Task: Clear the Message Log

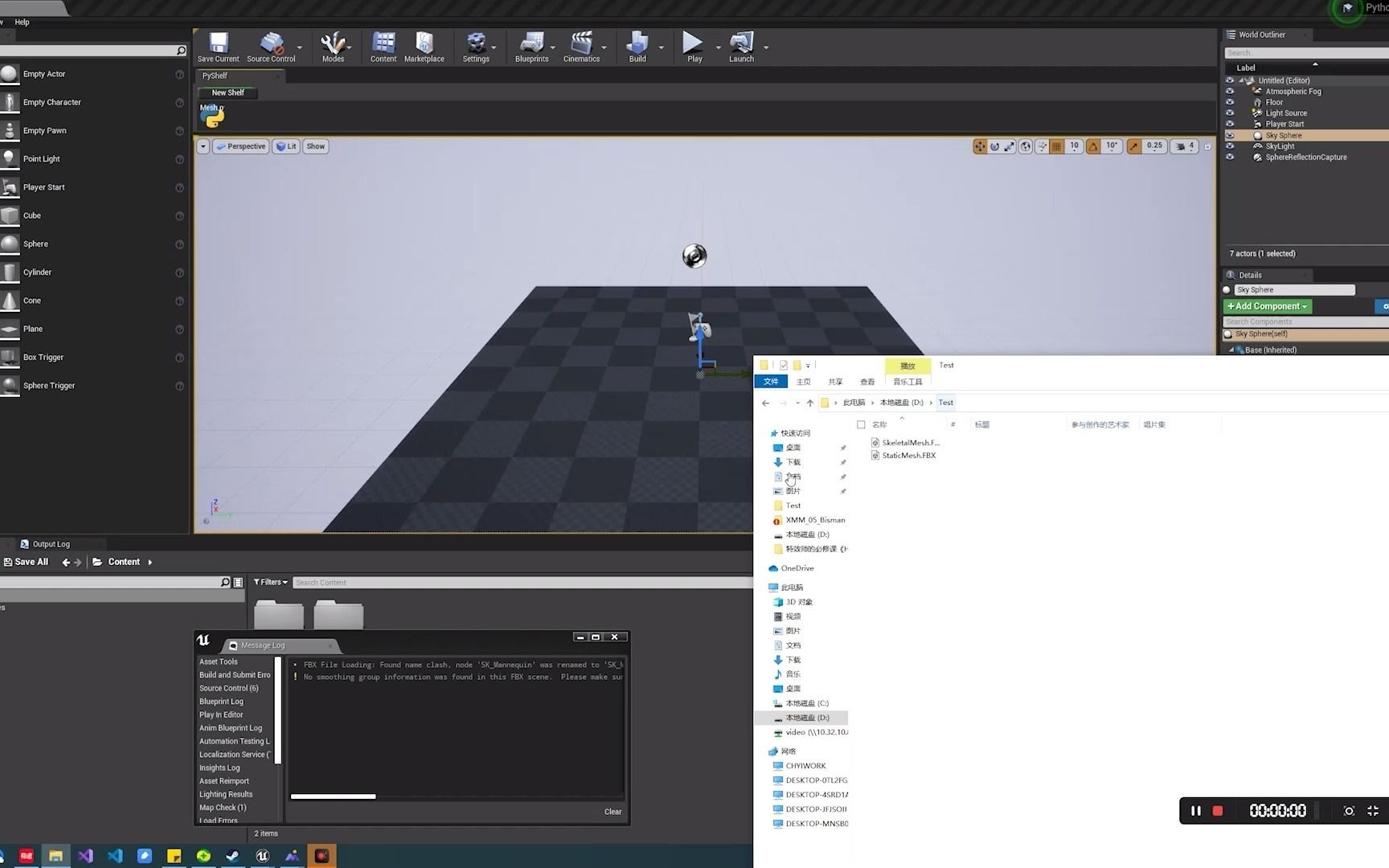Action: (x=613, y=812)
